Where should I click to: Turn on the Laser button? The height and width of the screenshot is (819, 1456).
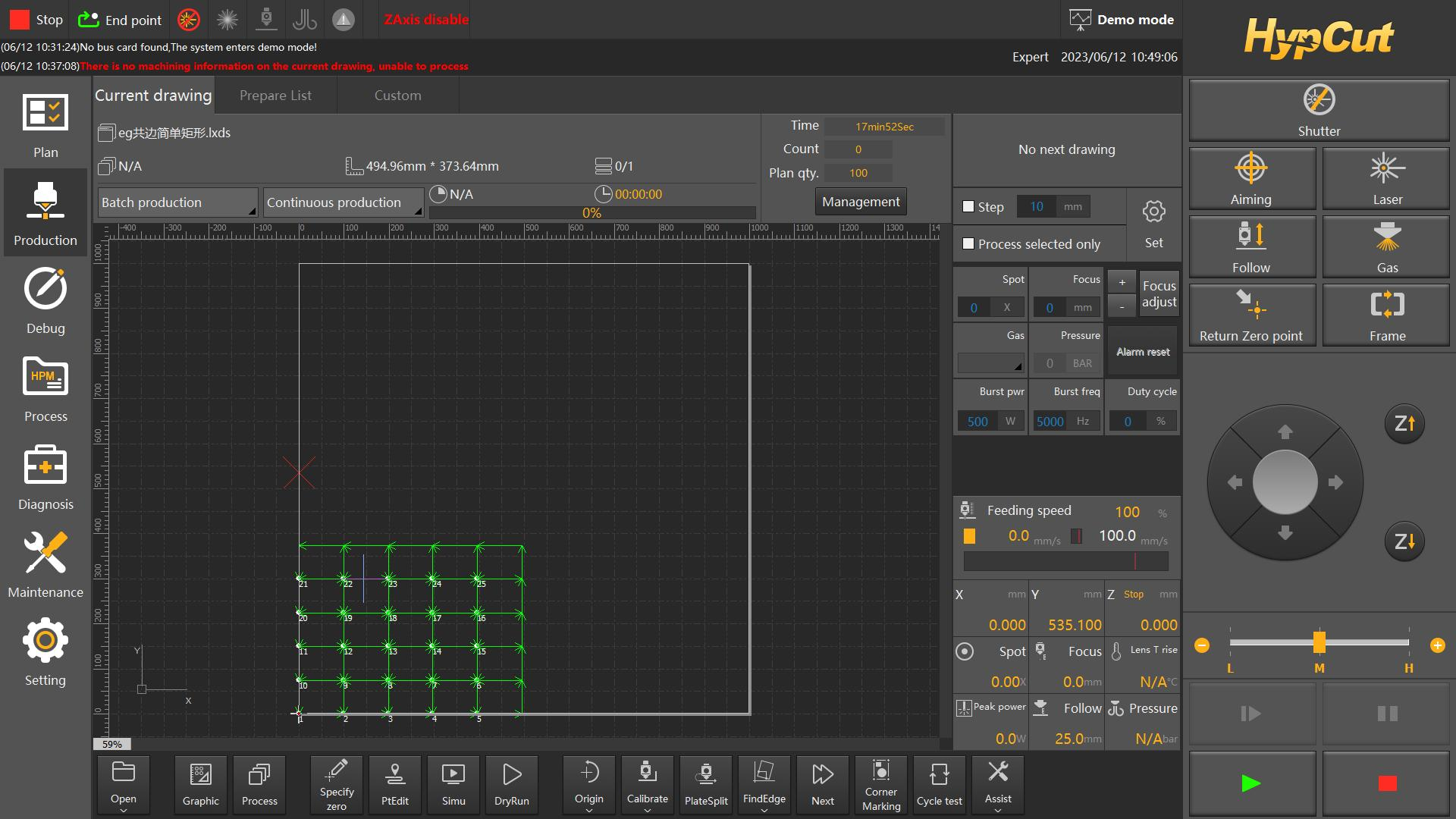(x=1386, y=179)
